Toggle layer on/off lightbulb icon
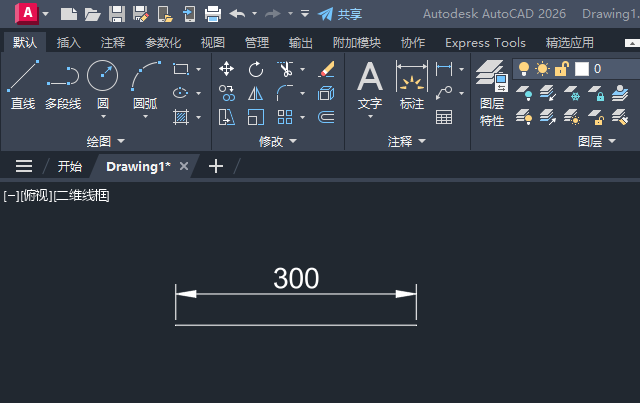 pos(524,69)
